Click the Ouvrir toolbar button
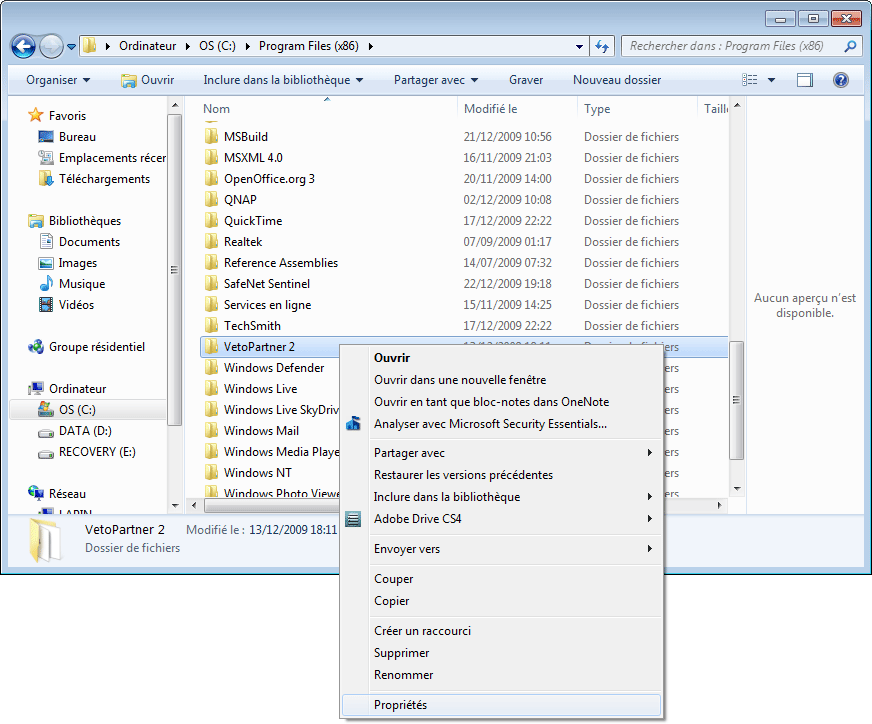The image size is (872, 724). pyautogui.click(x=148, y=80)
